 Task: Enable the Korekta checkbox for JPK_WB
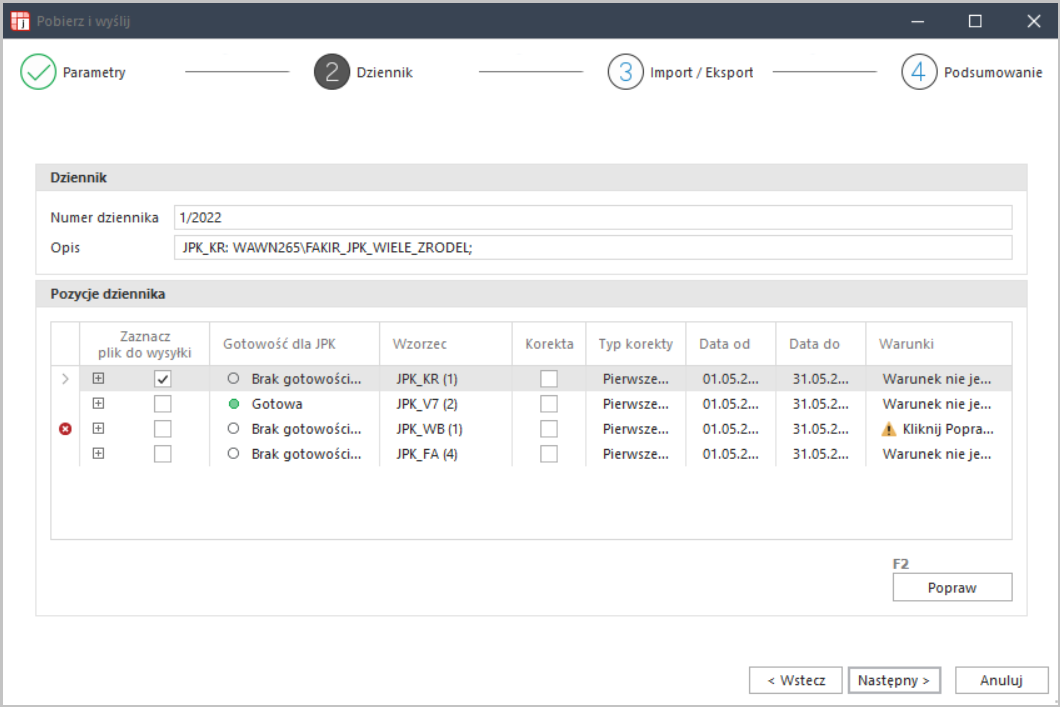(549, 429)
